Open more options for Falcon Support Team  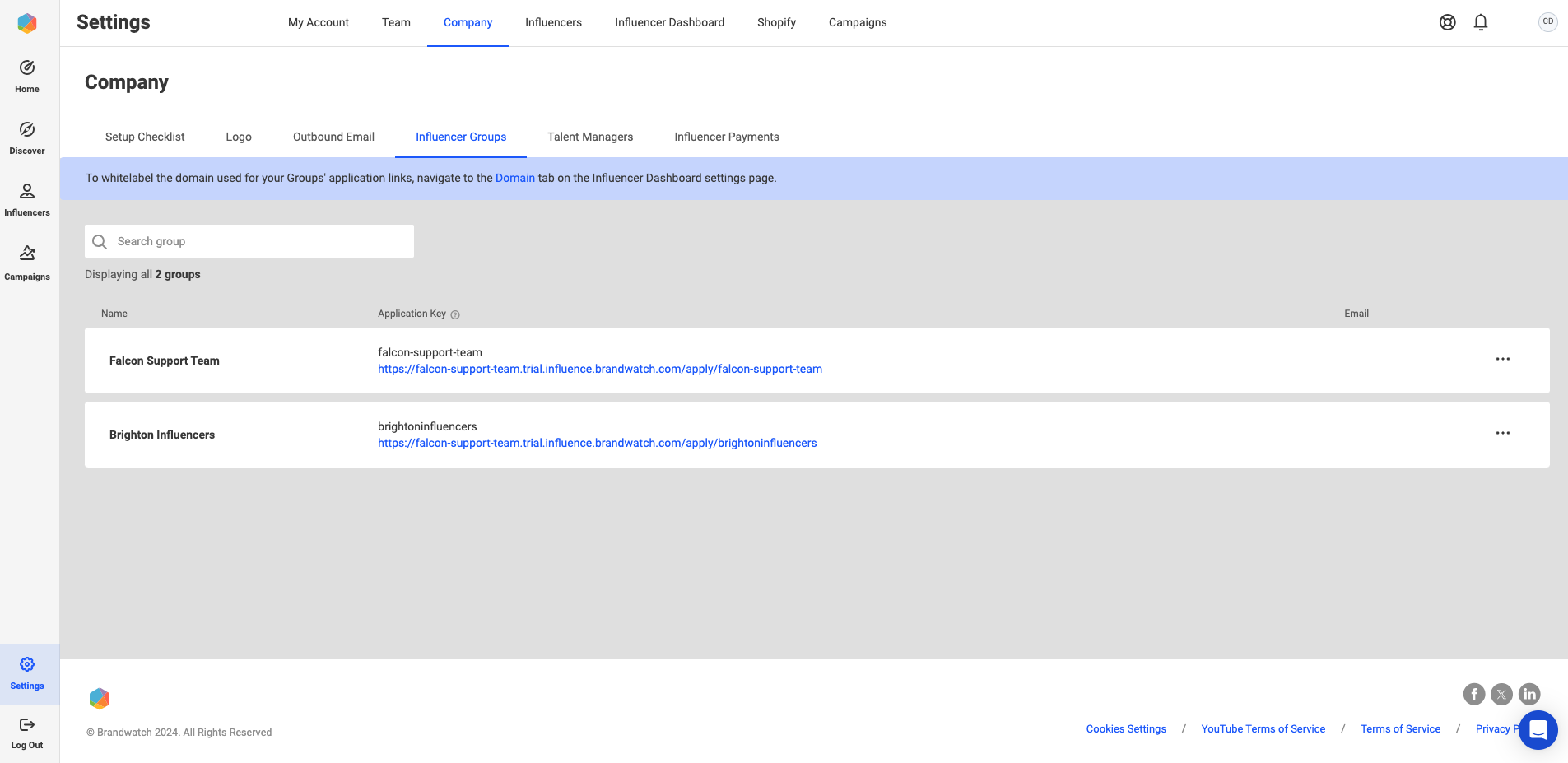click(1502, 359)
